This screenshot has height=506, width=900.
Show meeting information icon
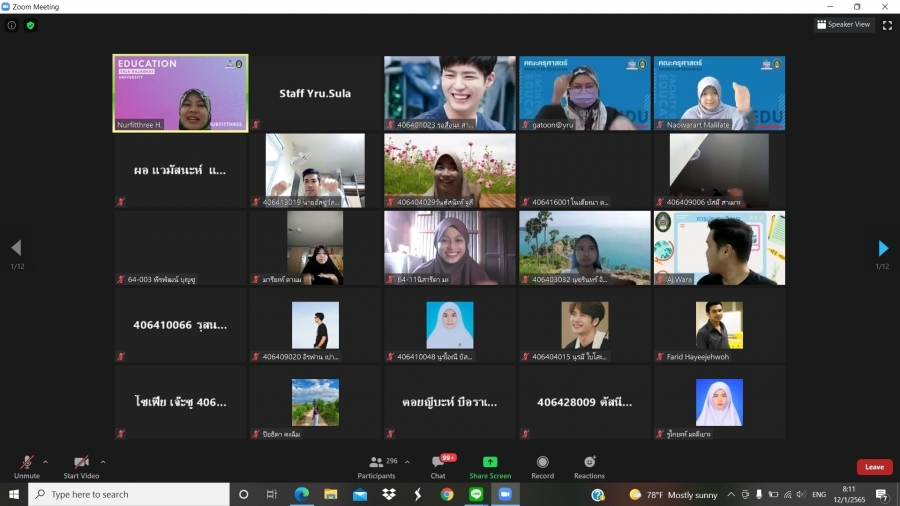click(x=12, y=25)
